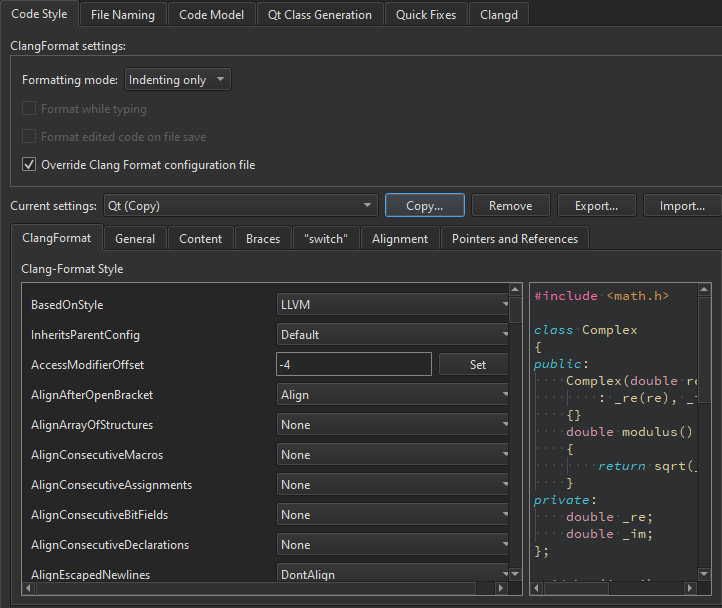Click the Copy... button
This screenshot has height=608, width=722.
424,206
